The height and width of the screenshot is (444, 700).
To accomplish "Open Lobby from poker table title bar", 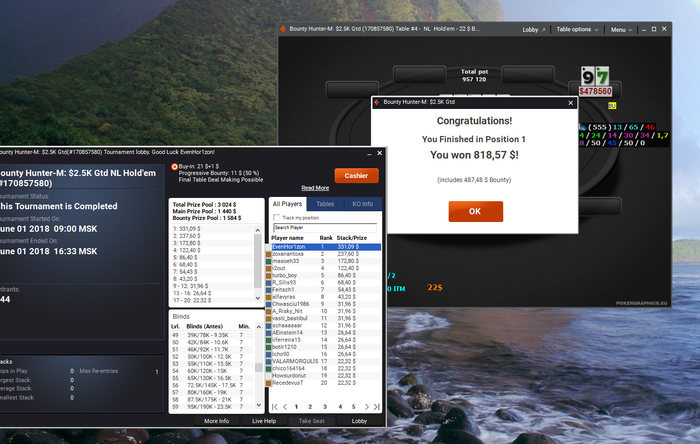I will (533, 29).
